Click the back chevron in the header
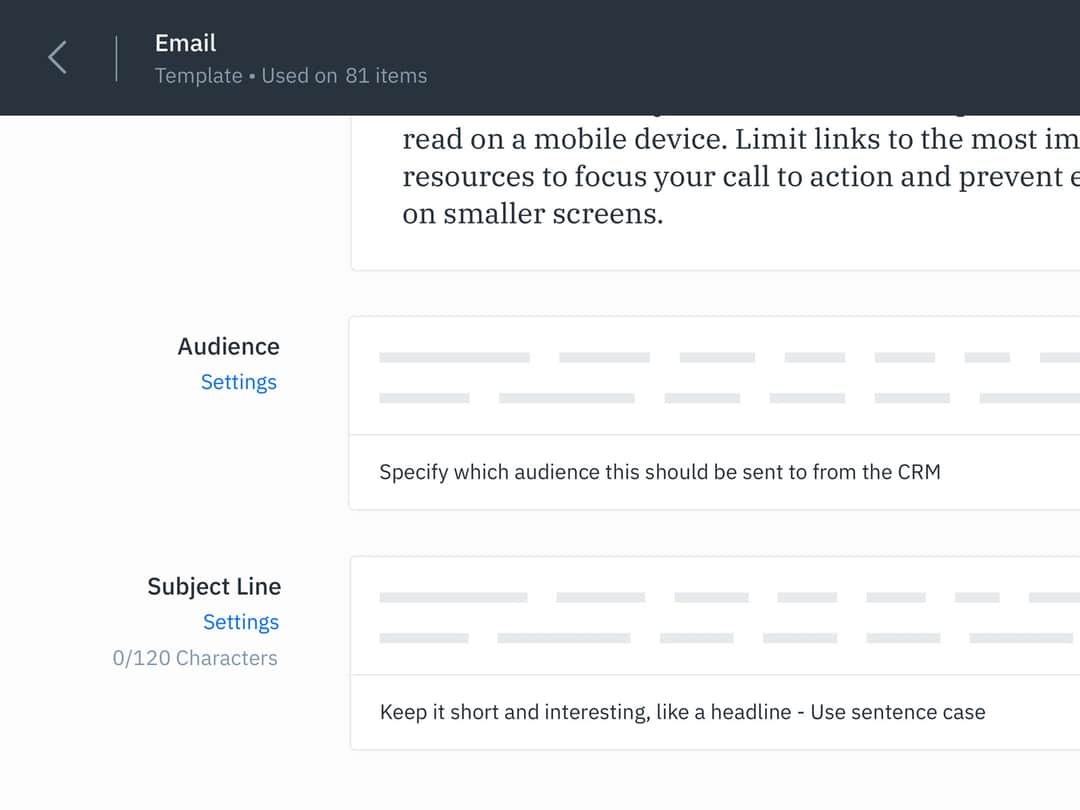The width and height of the screenshot is (1080, 810). tap(56, 57)
